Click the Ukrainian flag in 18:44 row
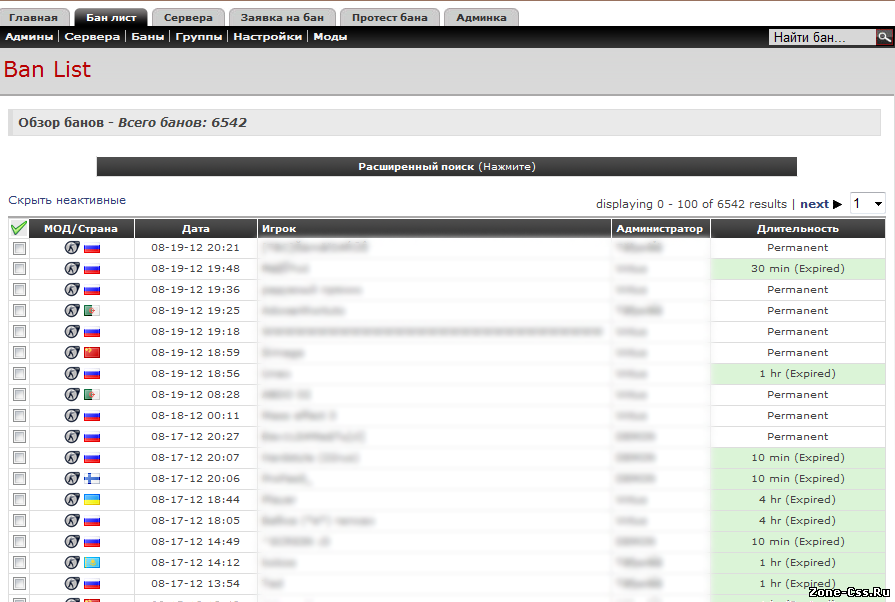 point(92,500)
